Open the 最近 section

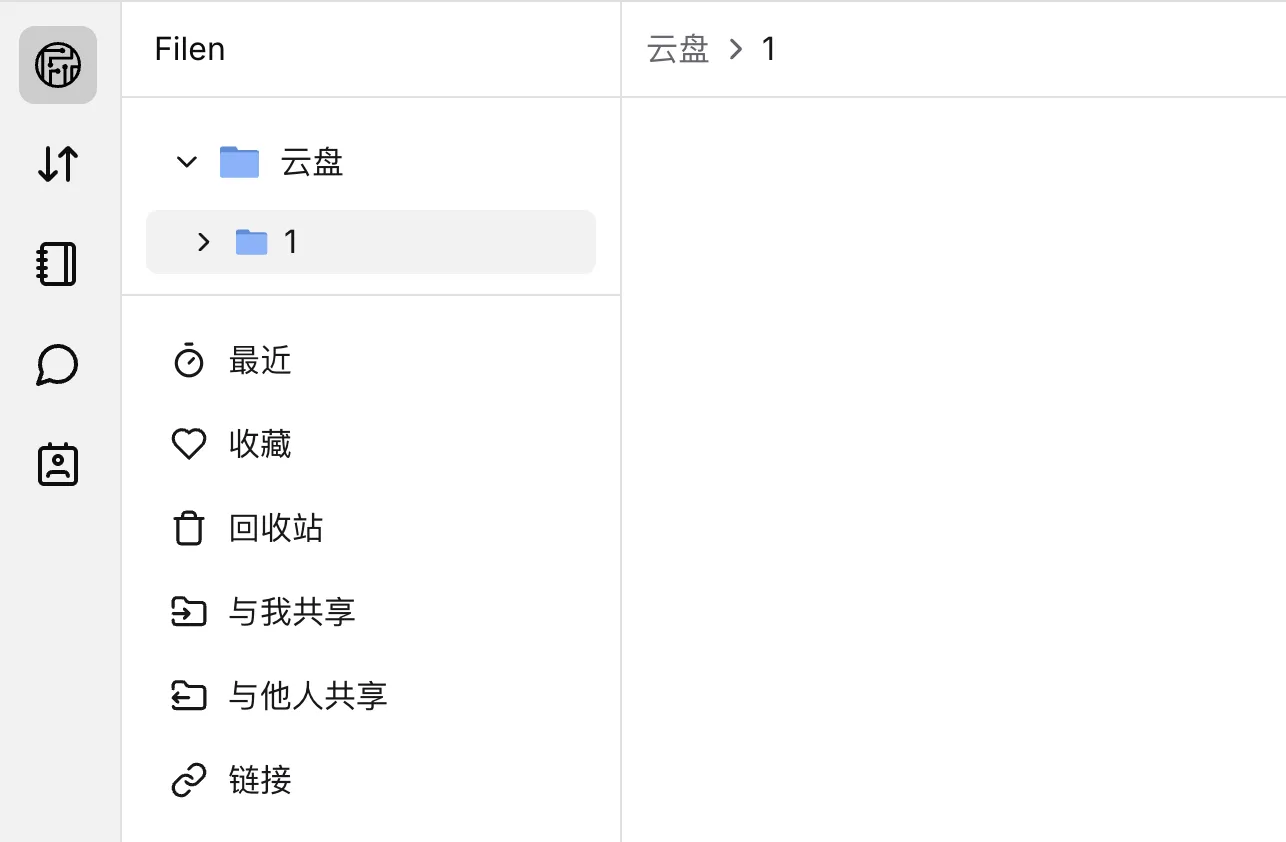point(260,360)
